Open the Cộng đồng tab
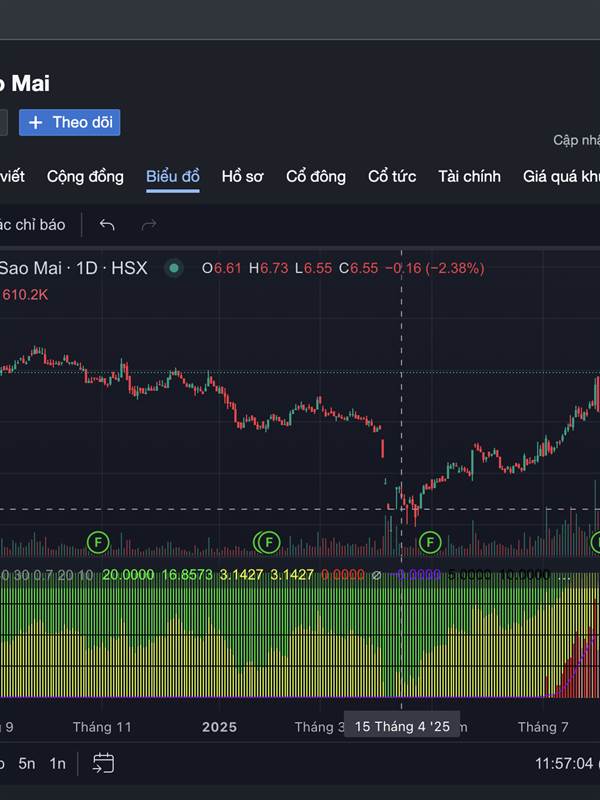The width and height of the screenshot is (600, 800). [x=85, y=177]
